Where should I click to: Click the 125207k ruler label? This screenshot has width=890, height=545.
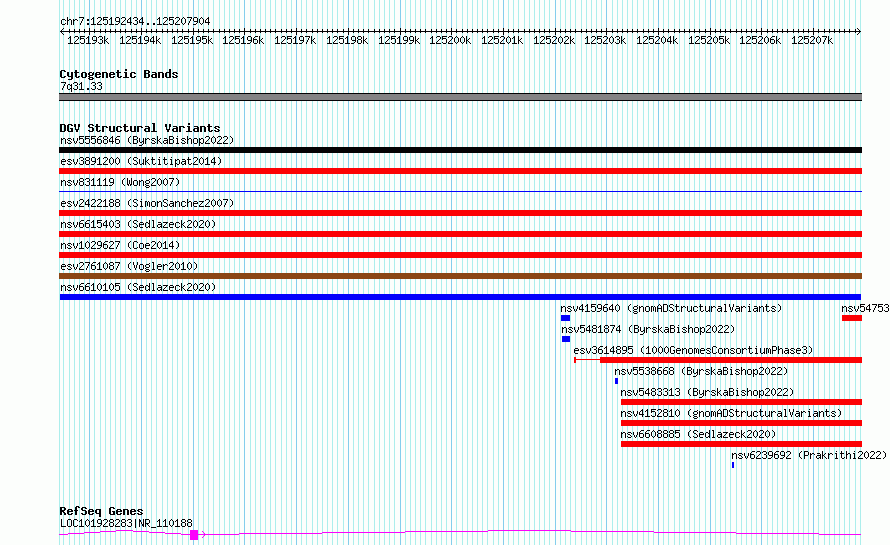pos(812,40)
